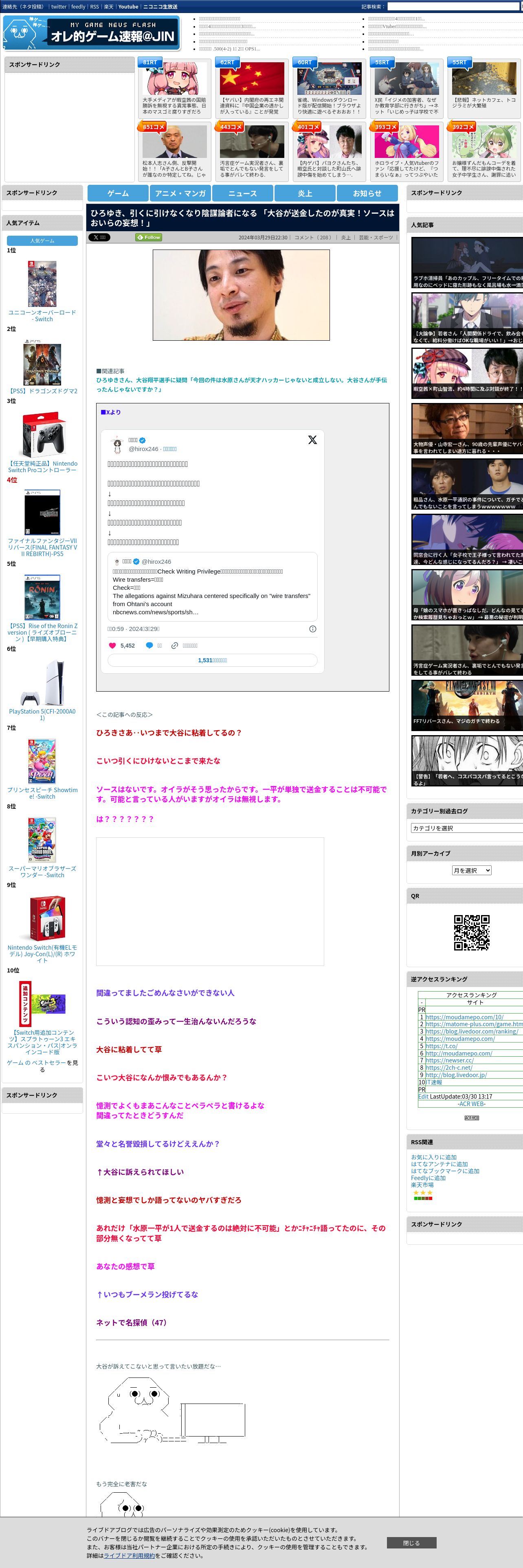
Task: Click the -ACR WEB- link
Action: pyautogui.click(x=472, y=1104)
